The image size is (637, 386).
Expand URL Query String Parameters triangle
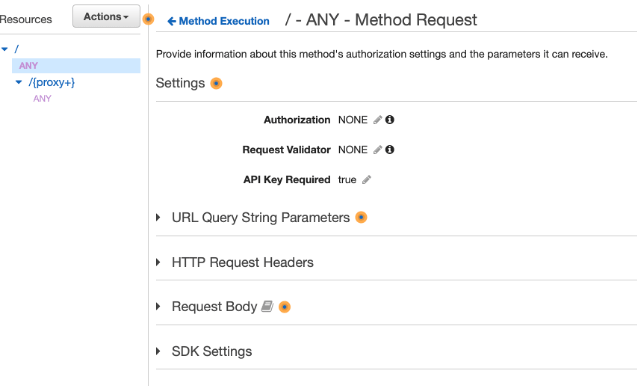(x=158, y=217)
